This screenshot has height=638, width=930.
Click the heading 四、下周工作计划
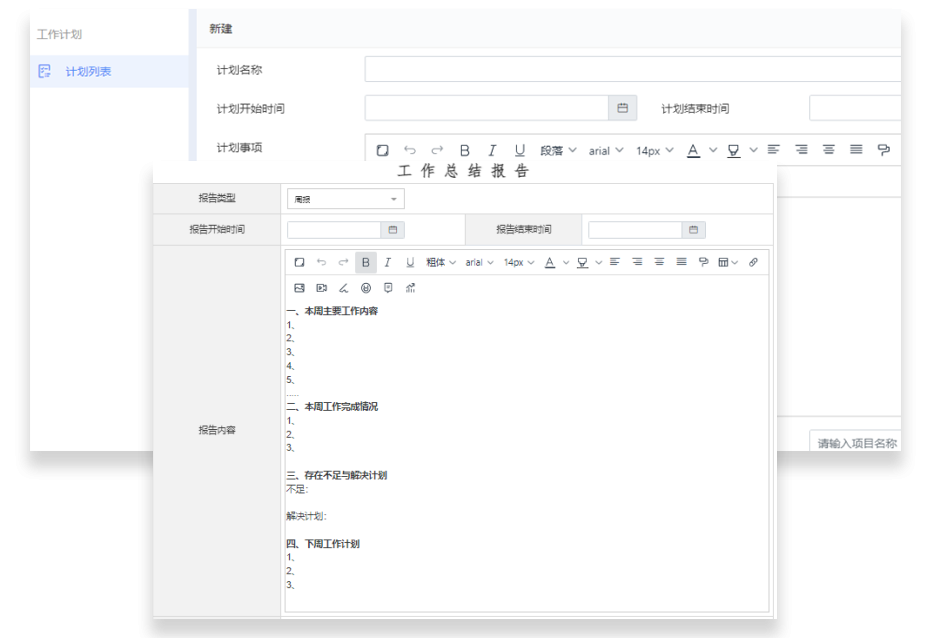[323, 544]
